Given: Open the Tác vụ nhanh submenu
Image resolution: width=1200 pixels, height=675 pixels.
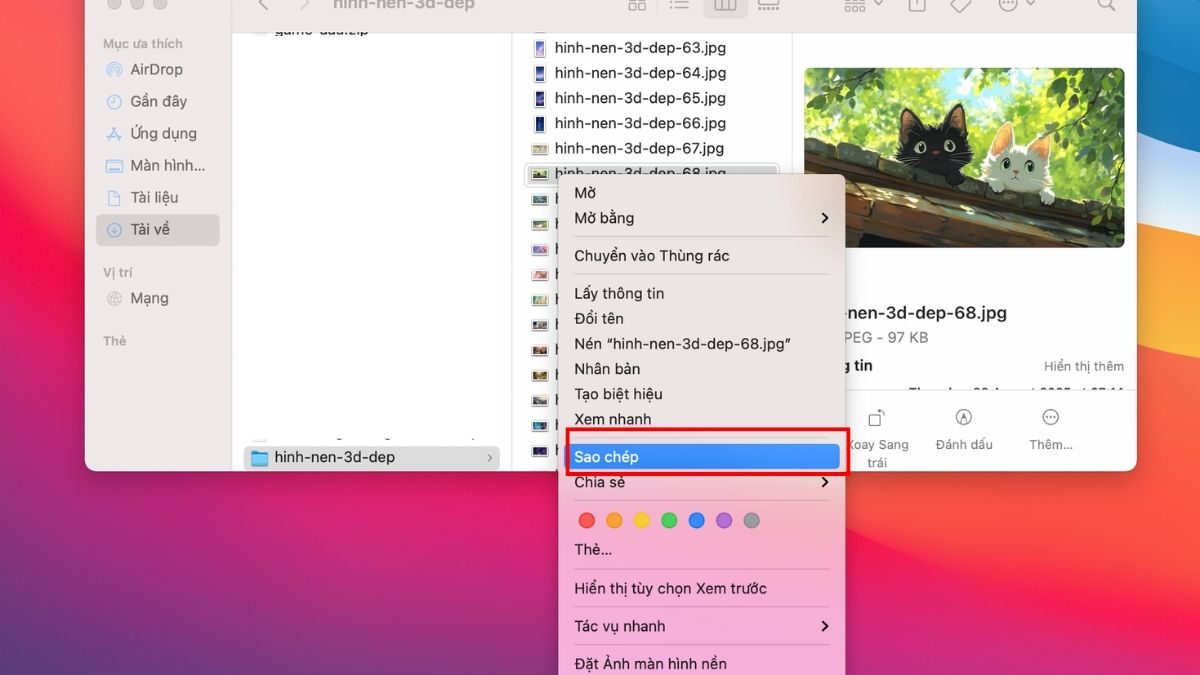Looking at the screenshot, I should click(700, 627).
